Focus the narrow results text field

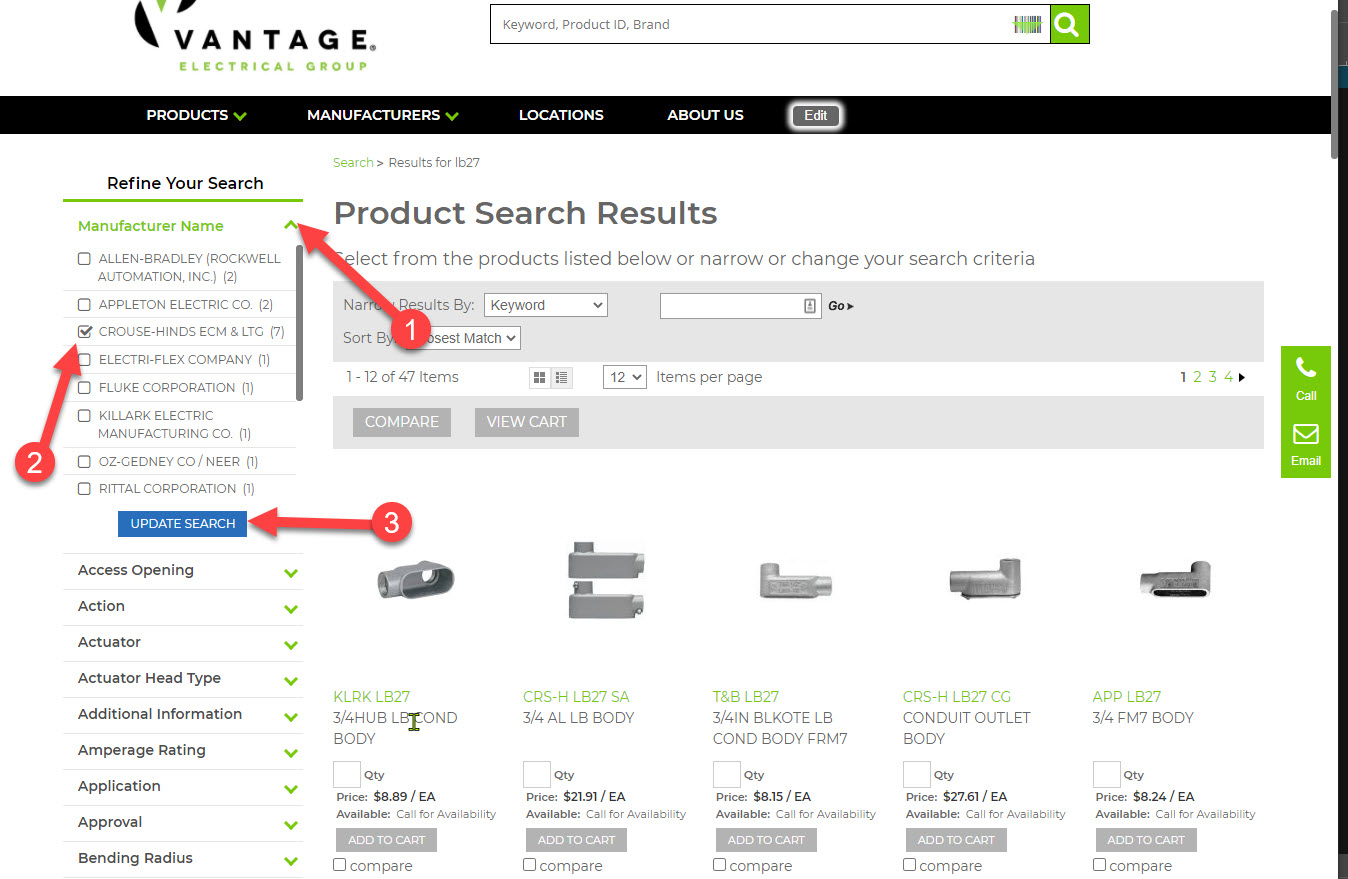coord(740,306)
